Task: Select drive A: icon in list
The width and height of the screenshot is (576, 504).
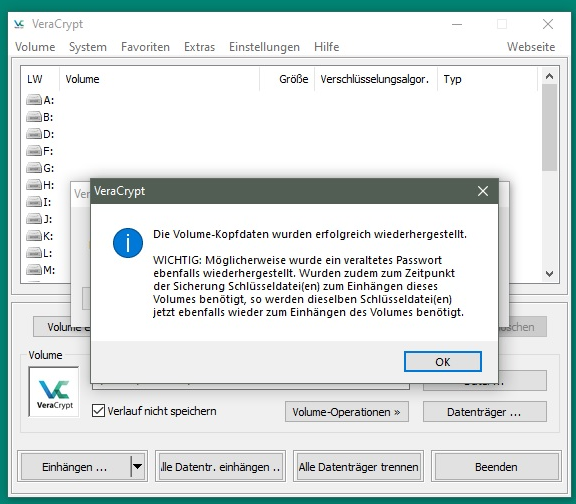Action: 34,100
